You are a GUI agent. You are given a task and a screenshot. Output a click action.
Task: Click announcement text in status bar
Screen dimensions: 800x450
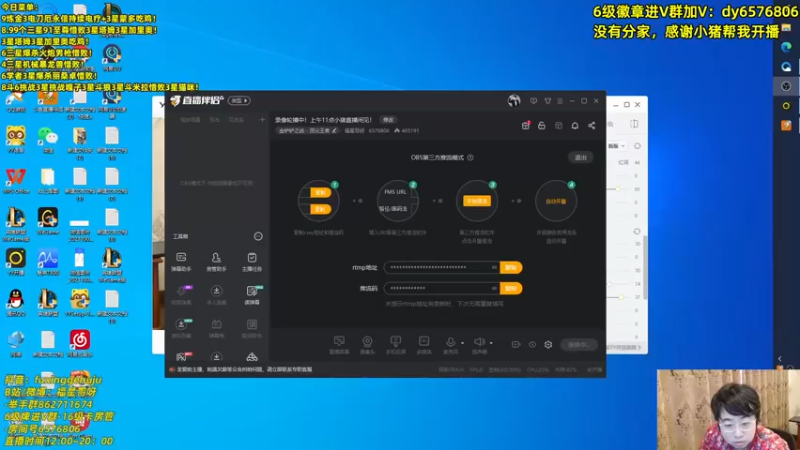[x=244, y=369]
